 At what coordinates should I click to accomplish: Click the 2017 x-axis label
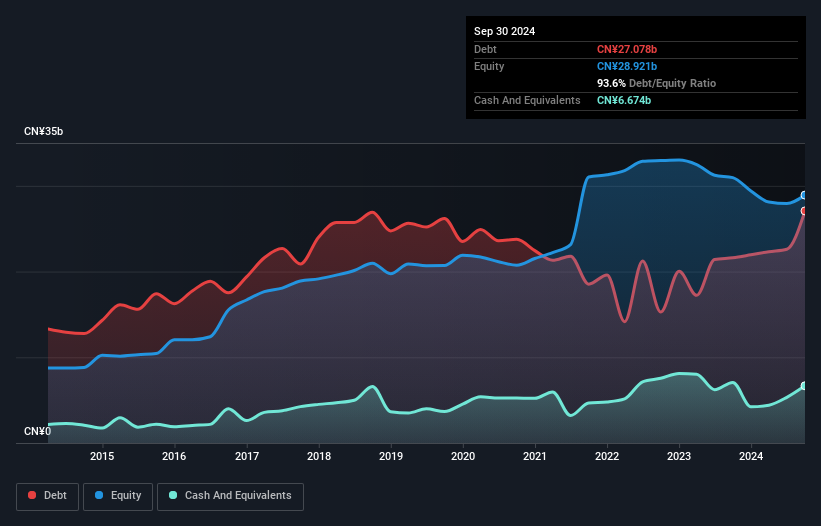(x=247, y=456)
